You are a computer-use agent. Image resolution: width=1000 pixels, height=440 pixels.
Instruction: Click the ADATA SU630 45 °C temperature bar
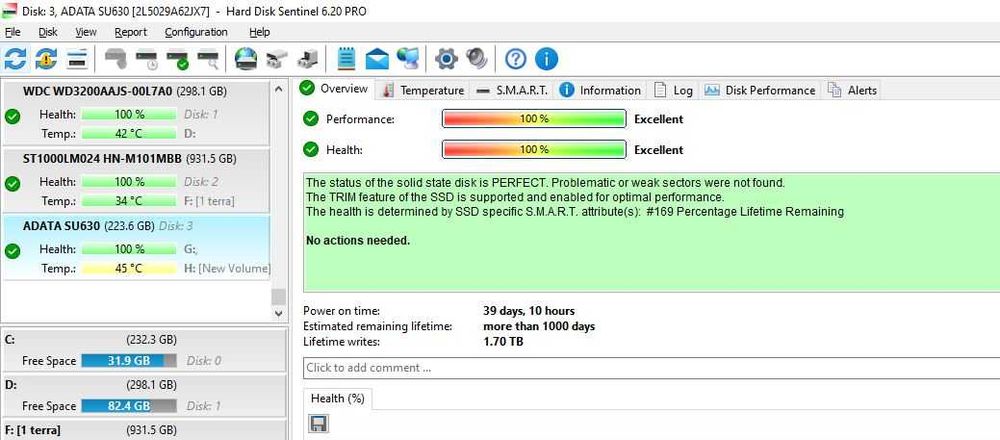click(129, 268)
